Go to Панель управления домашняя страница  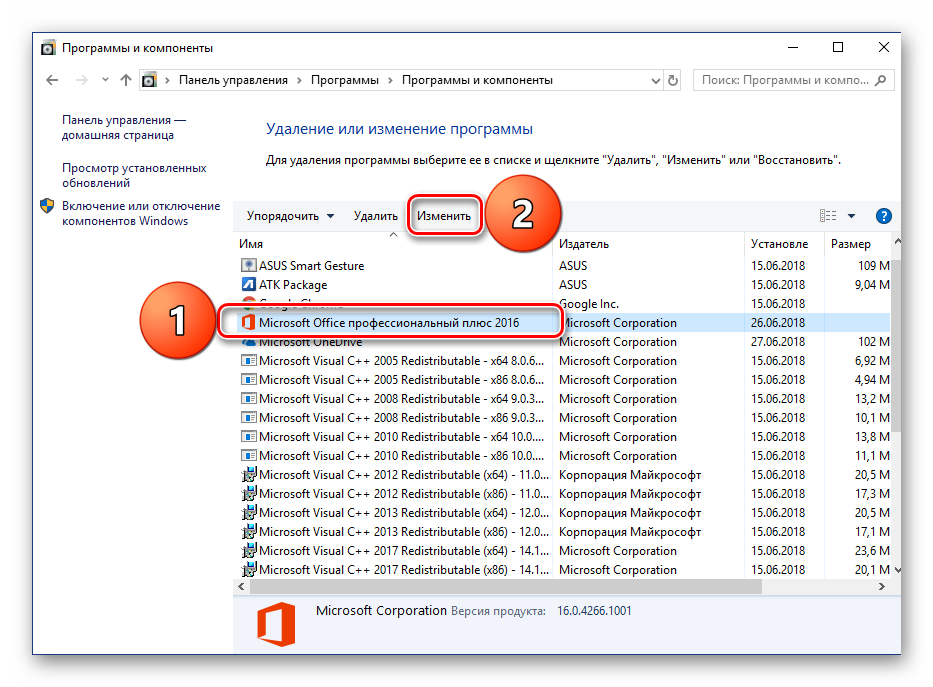click(x=123, y=127)
